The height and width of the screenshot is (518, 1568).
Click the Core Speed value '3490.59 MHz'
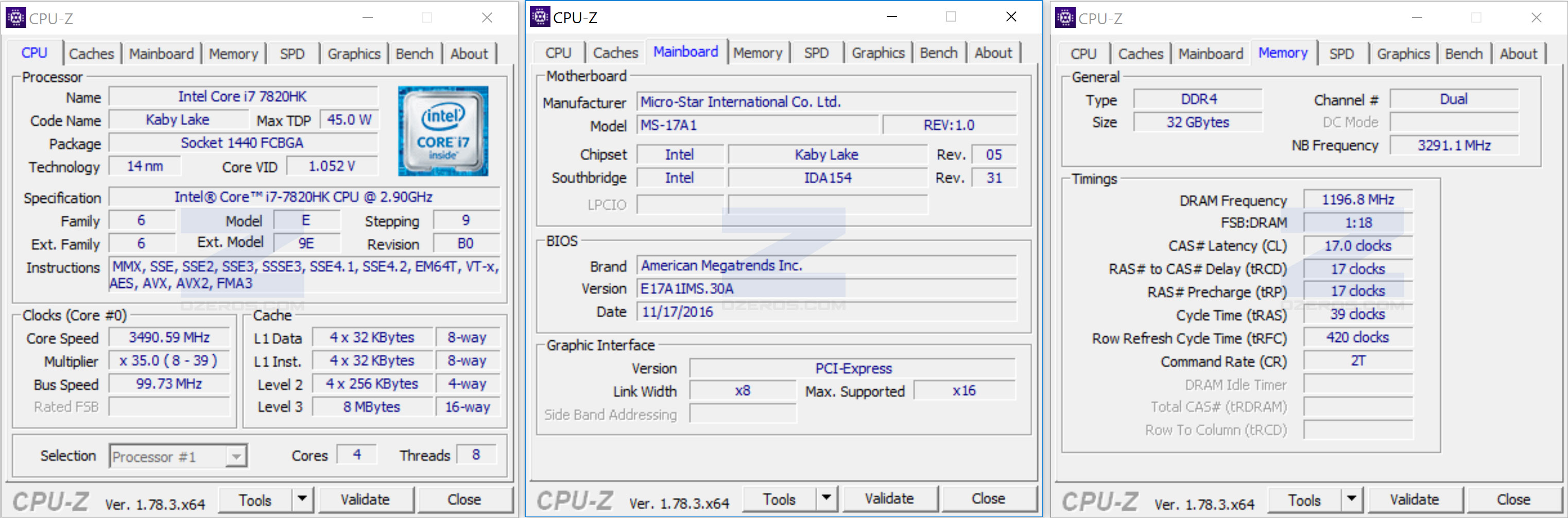pyautogui.click(x=169, y=337)
